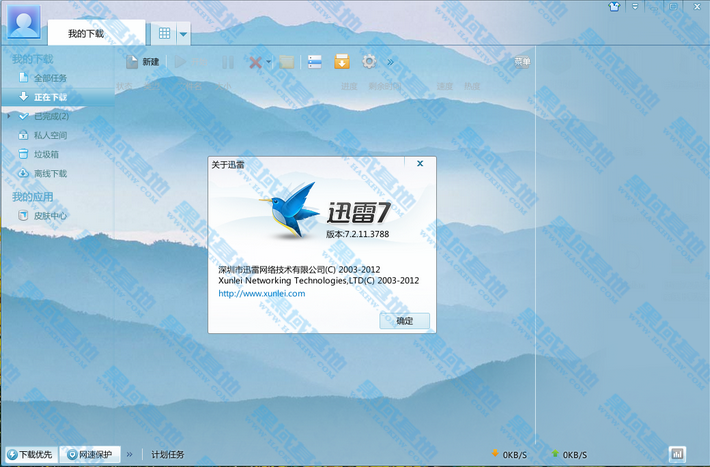Open skin changer shirt icon in title bar
Viewport: 710px width, 467px height.
(614, 7)
